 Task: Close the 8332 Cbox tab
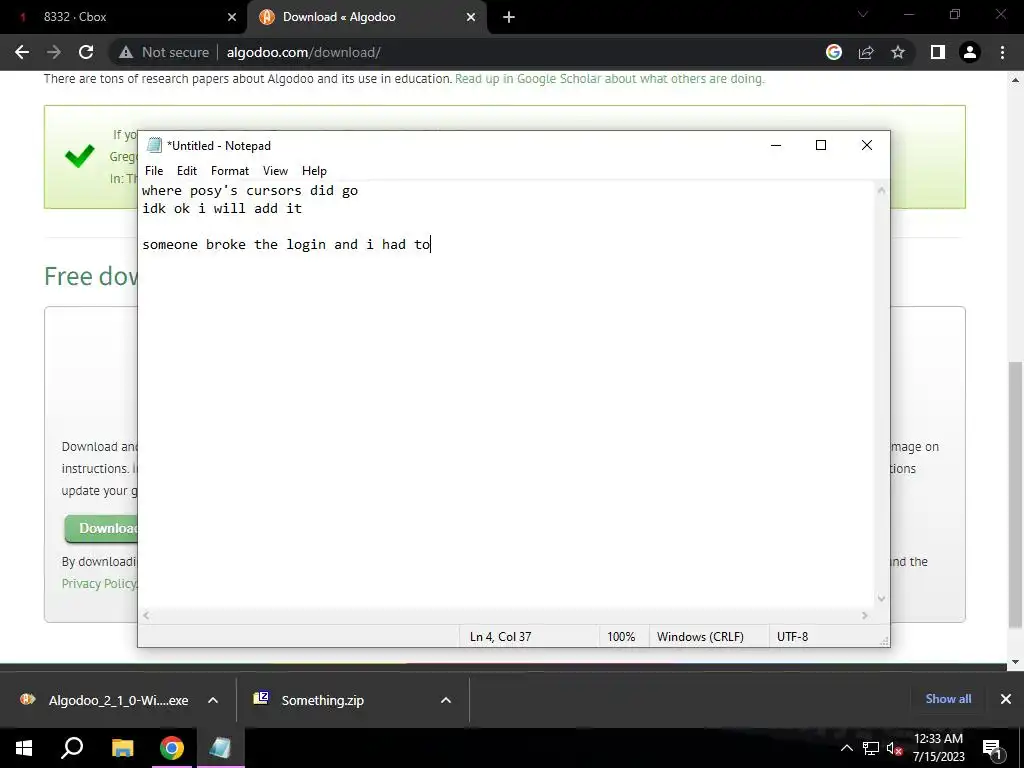click(232, 17)
